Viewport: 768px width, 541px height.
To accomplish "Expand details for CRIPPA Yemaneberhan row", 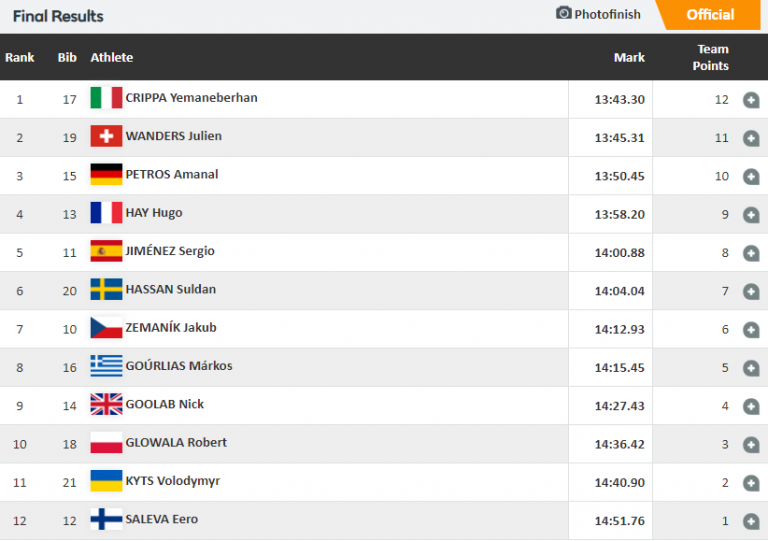I will point(751,100).
